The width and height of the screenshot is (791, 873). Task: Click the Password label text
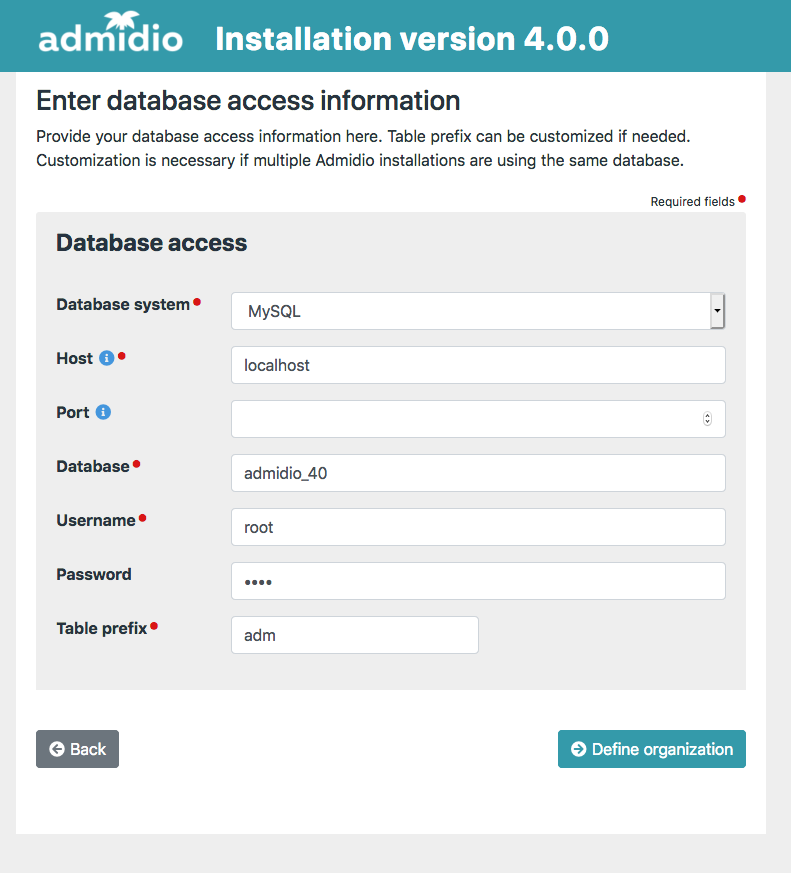pos(93,574)
